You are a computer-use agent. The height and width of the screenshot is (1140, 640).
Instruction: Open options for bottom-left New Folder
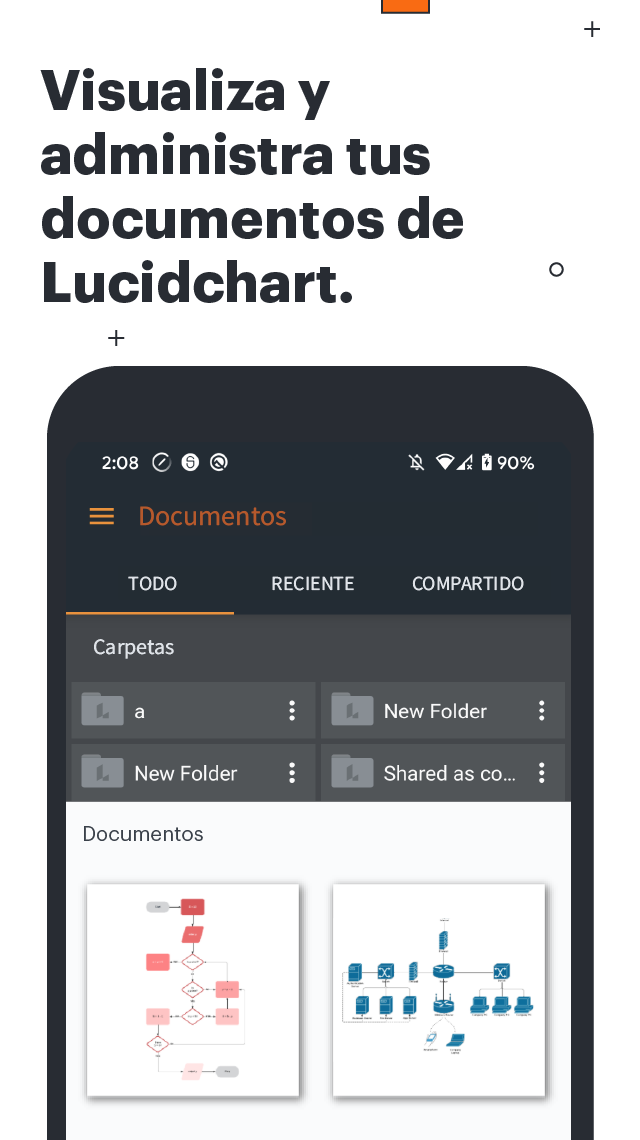click(x=292, y=773)
